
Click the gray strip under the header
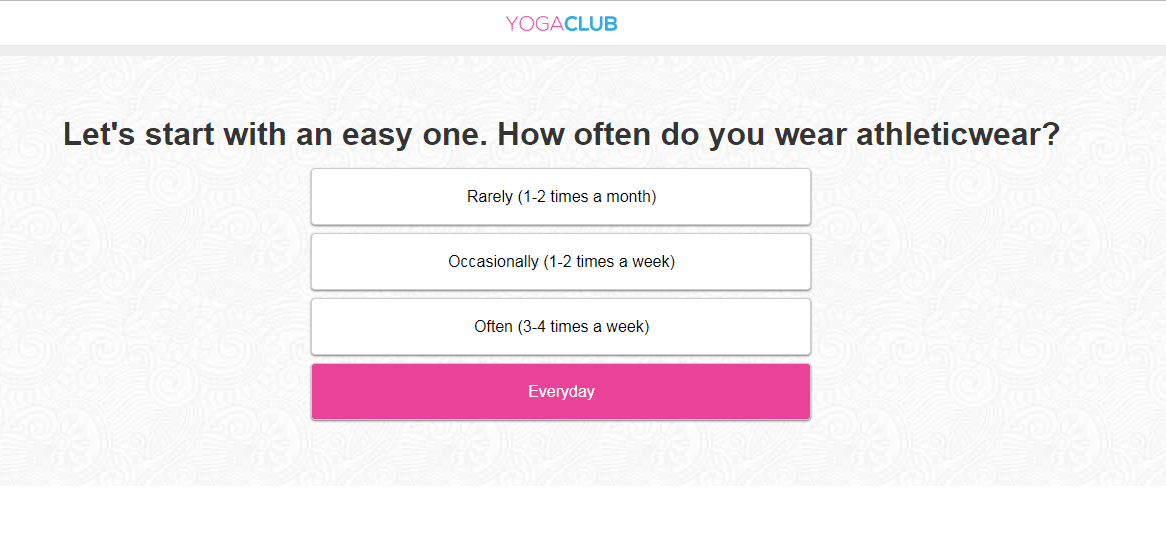(583, 50)
